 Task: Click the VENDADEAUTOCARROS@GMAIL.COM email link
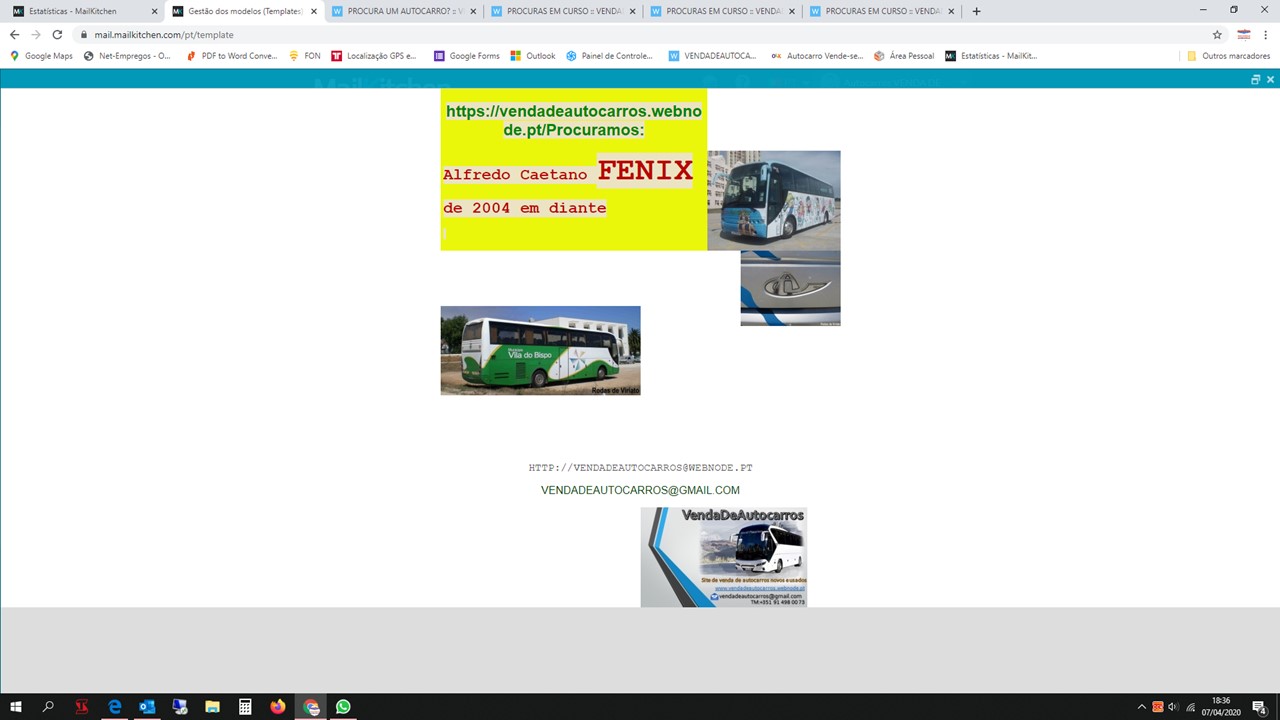(x=640, y=490)
